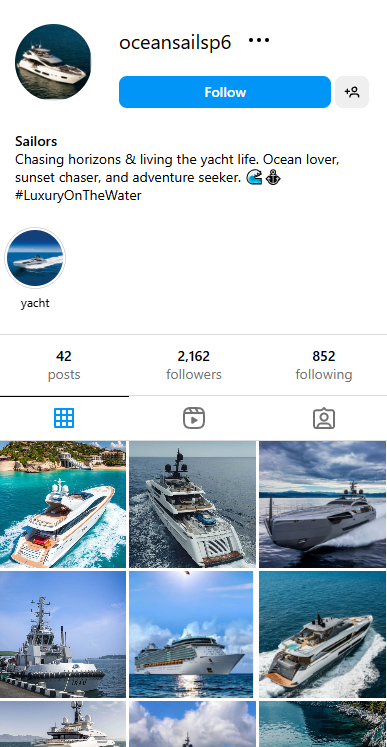
Task: Open docked gray navy ship post
Action: [63, 635]
